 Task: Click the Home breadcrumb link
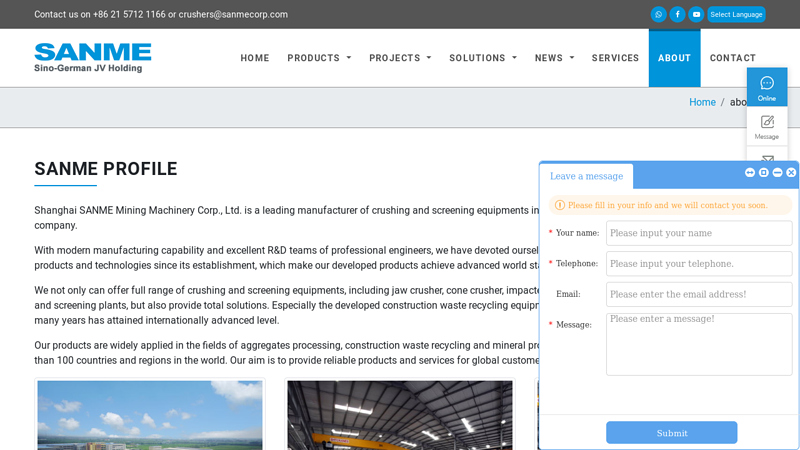point(702,102)
